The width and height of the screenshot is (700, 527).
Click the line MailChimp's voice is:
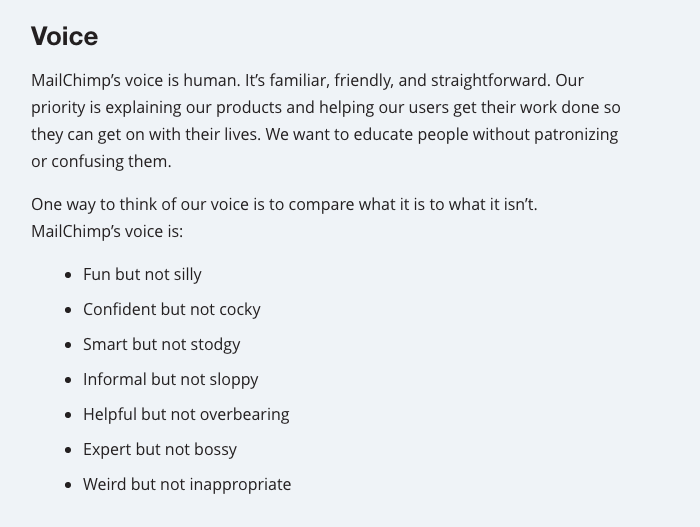point(107,231)
